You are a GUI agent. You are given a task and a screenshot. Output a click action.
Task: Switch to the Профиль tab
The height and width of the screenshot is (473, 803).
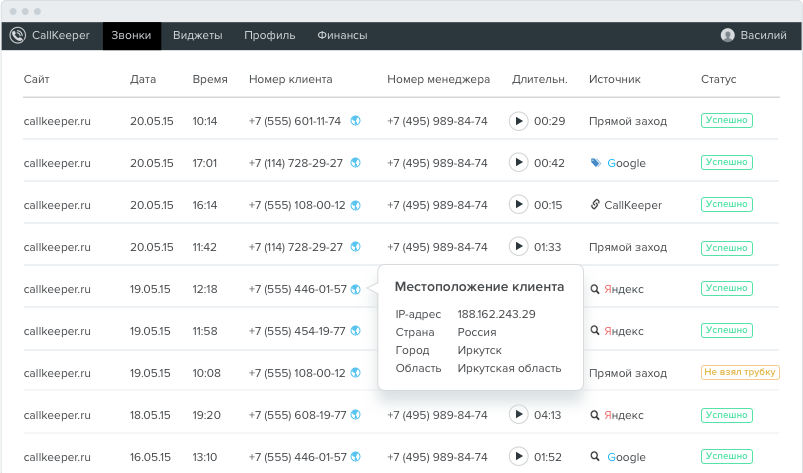[269, 35]
